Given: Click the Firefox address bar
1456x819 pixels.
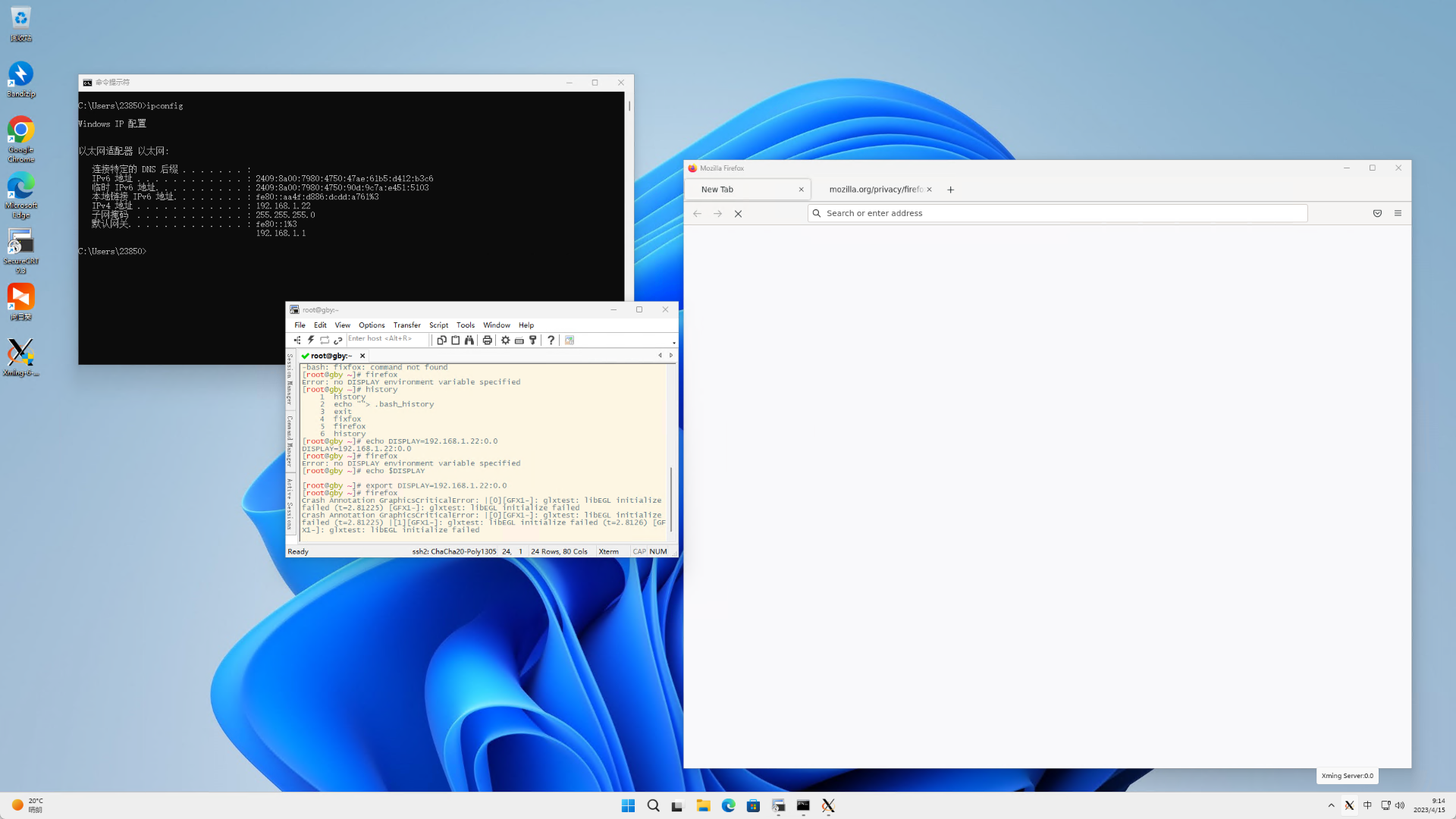Looking at the screenshot, I should click(1057, 213).
